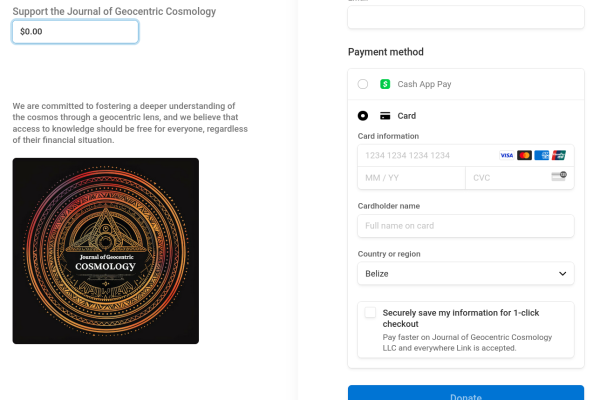The width and height of the screenshot is (600, 400).
Task: Click the donation amount field showing $0.00
Action: click(x=75, y=32)
